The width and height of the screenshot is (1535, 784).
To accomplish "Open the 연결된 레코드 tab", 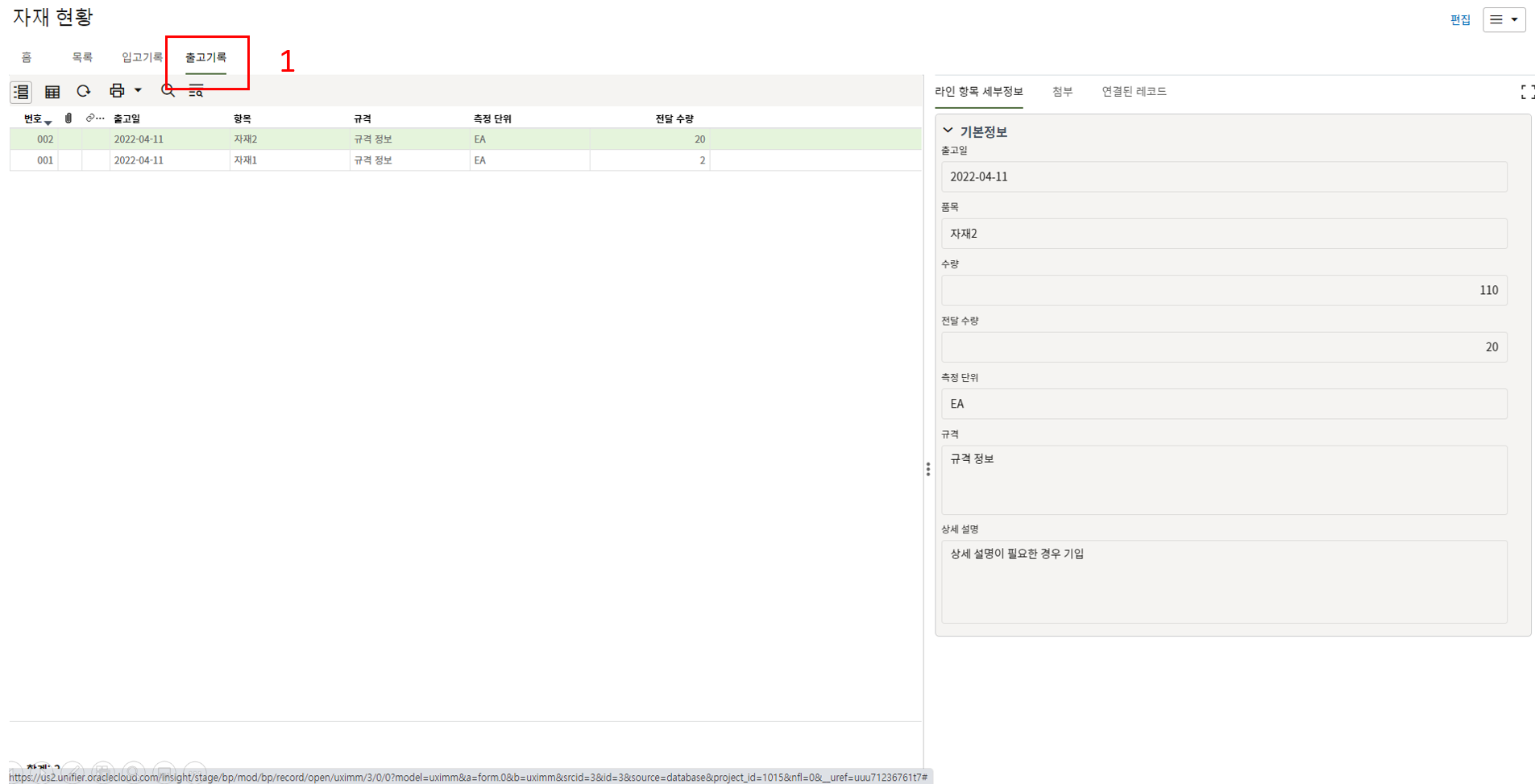I will coord(1134,92).
